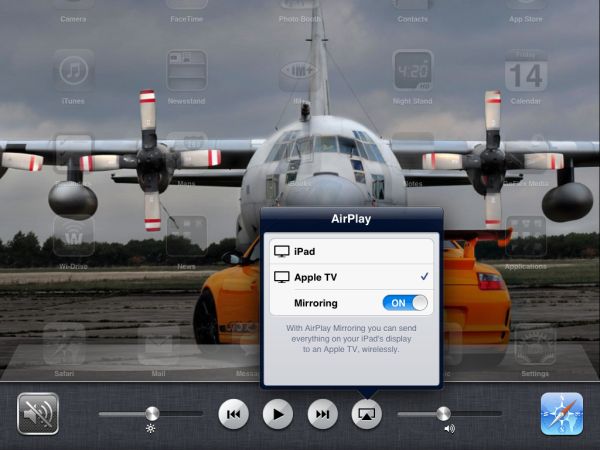Screen dimensions: 600x450
Task: Open the dimmed Safari icon in dock
Action: 64,344
